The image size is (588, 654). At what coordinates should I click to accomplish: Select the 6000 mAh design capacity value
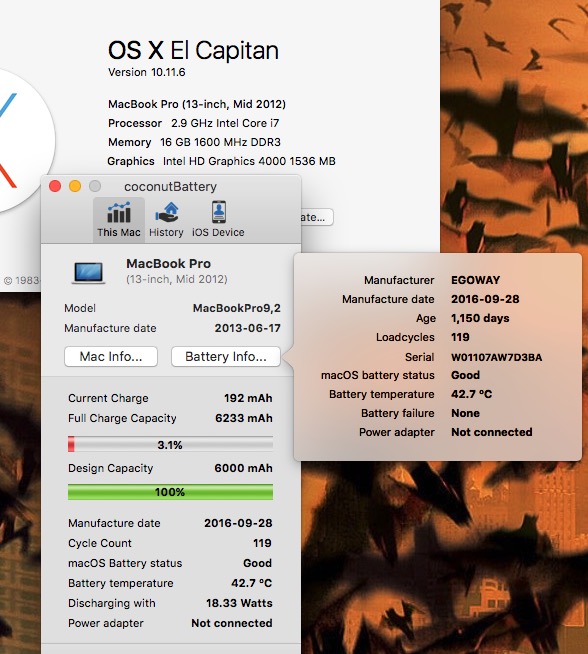[244, 468]
